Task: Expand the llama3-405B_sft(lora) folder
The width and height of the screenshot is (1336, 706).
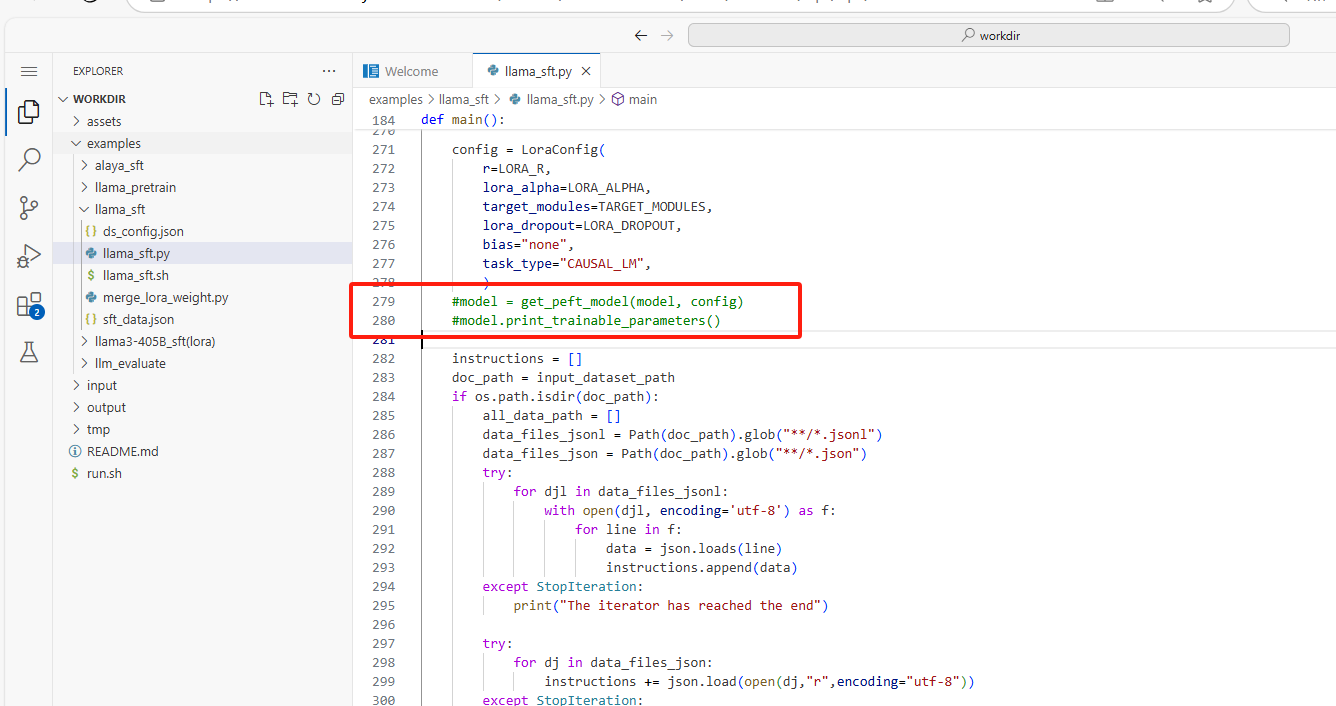Action: [154, 341]
